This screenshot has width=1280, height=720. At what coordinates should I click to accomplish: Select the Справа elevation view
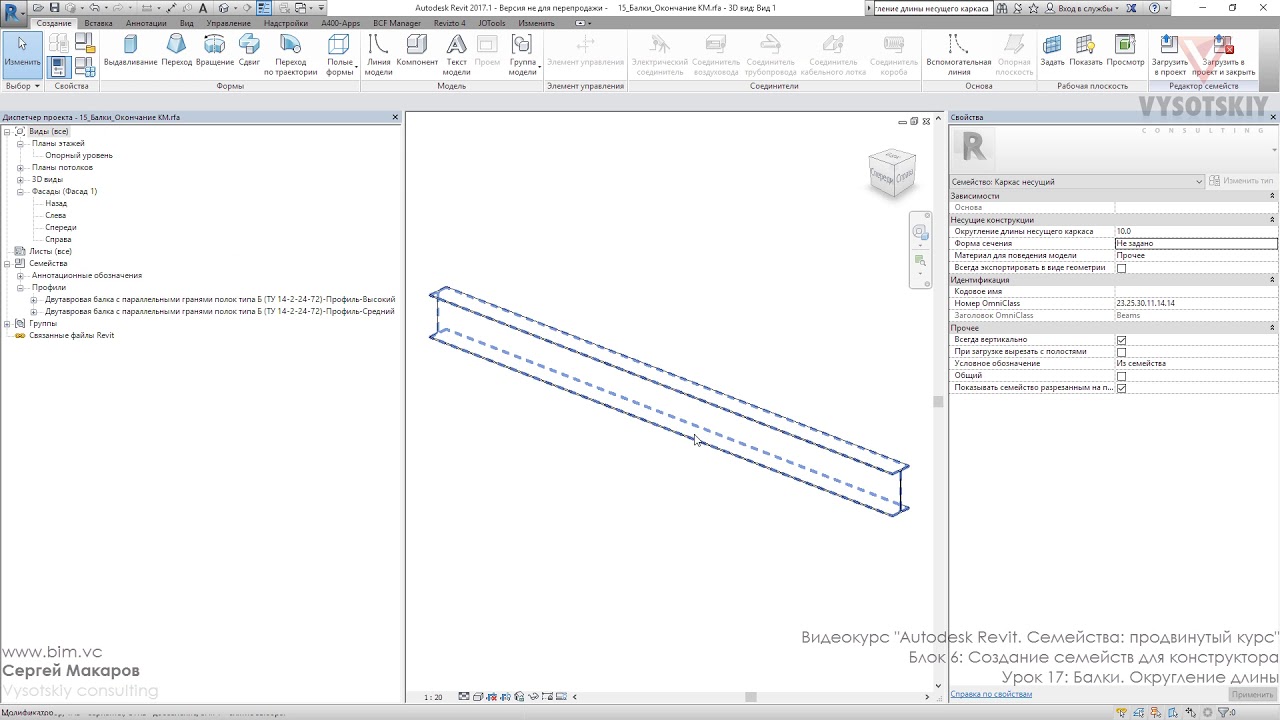pos(58,239)
